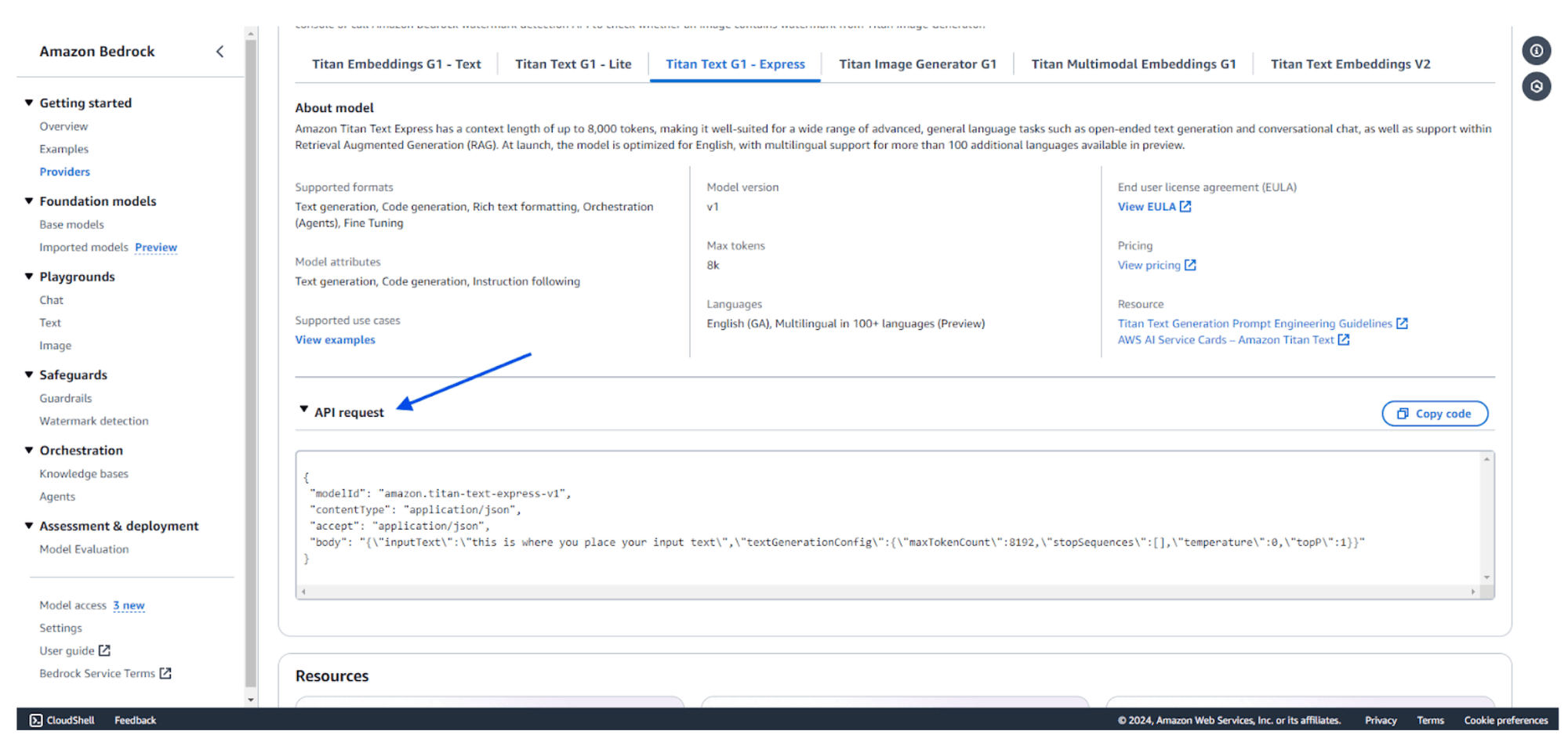Collapse the API request section

[x=304, y=410]
